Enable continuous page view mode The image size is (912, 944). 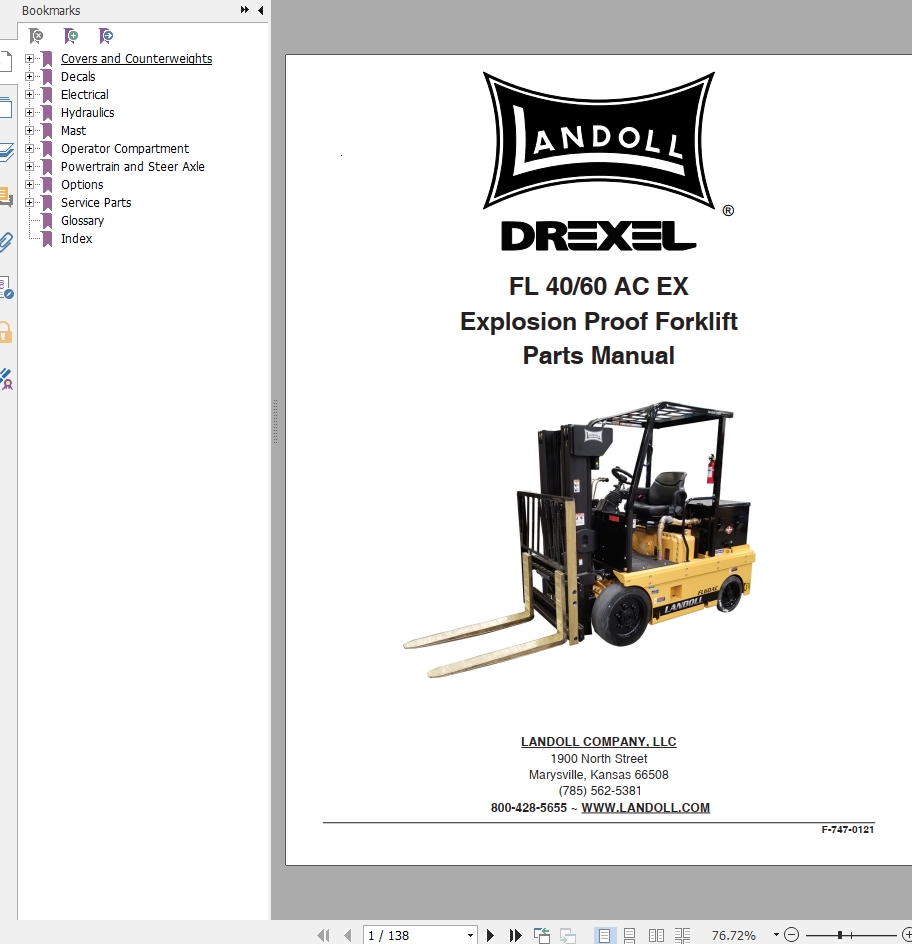click(x=630, y=935)
